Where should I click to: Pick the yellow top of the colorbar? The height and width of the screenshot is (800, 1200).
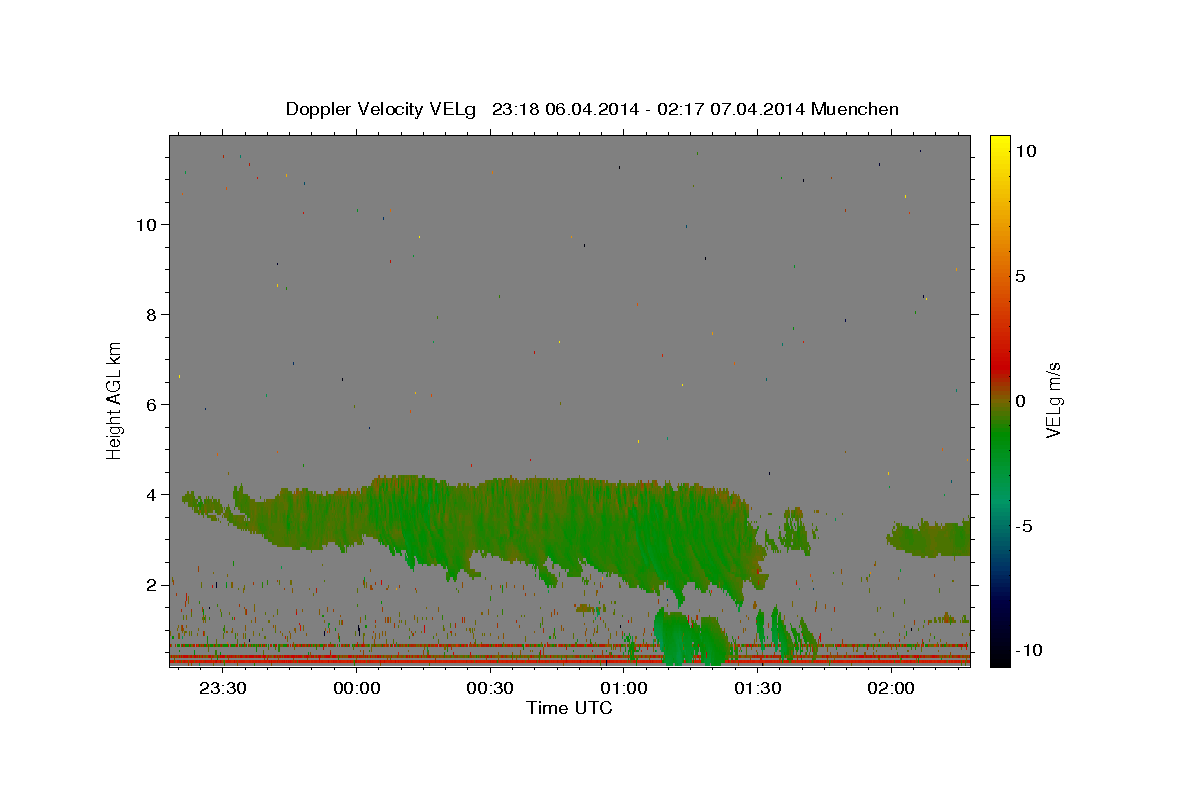tap(999, 142)
